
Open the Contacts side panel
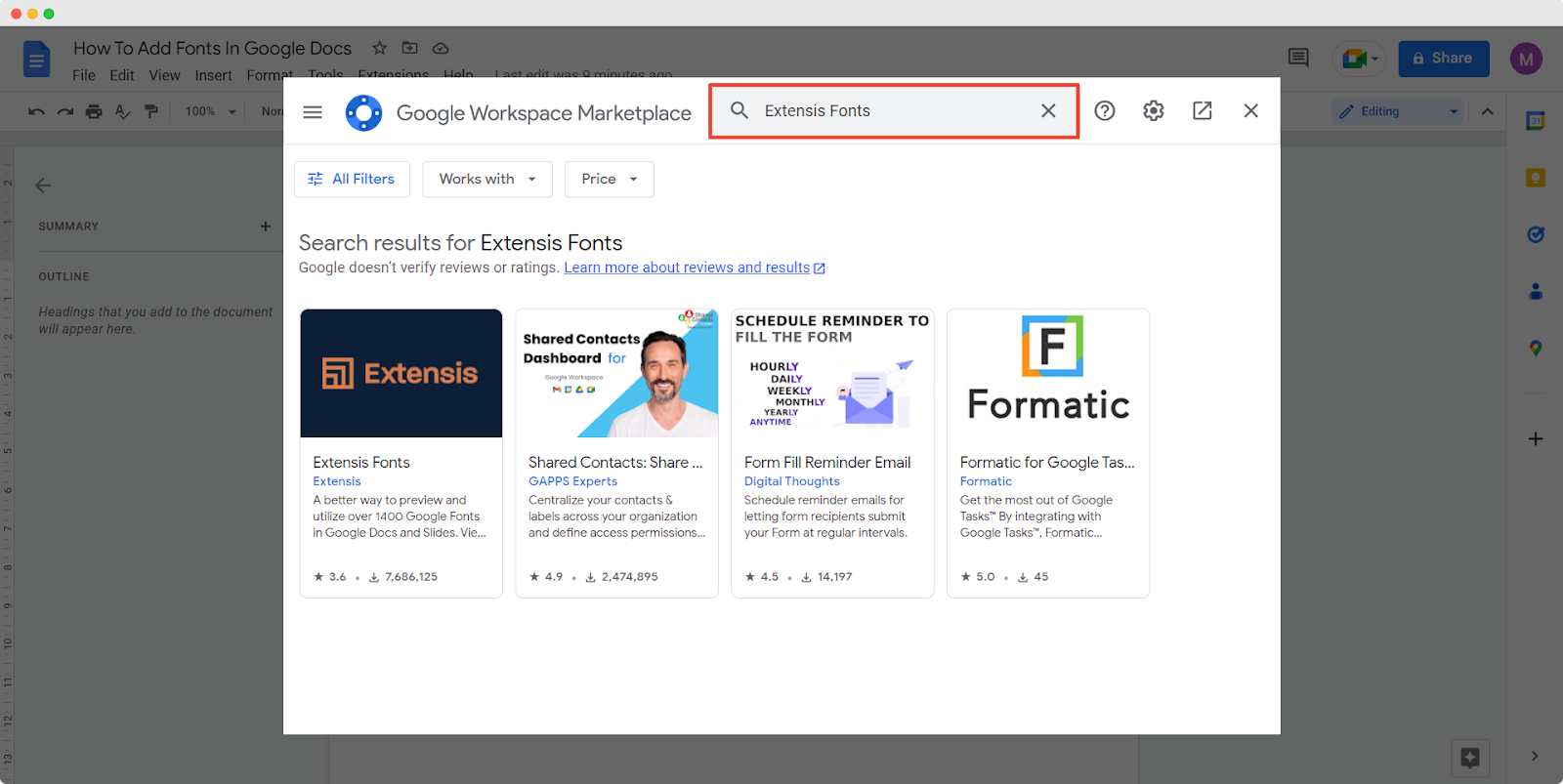click(x=1536, y=291)
